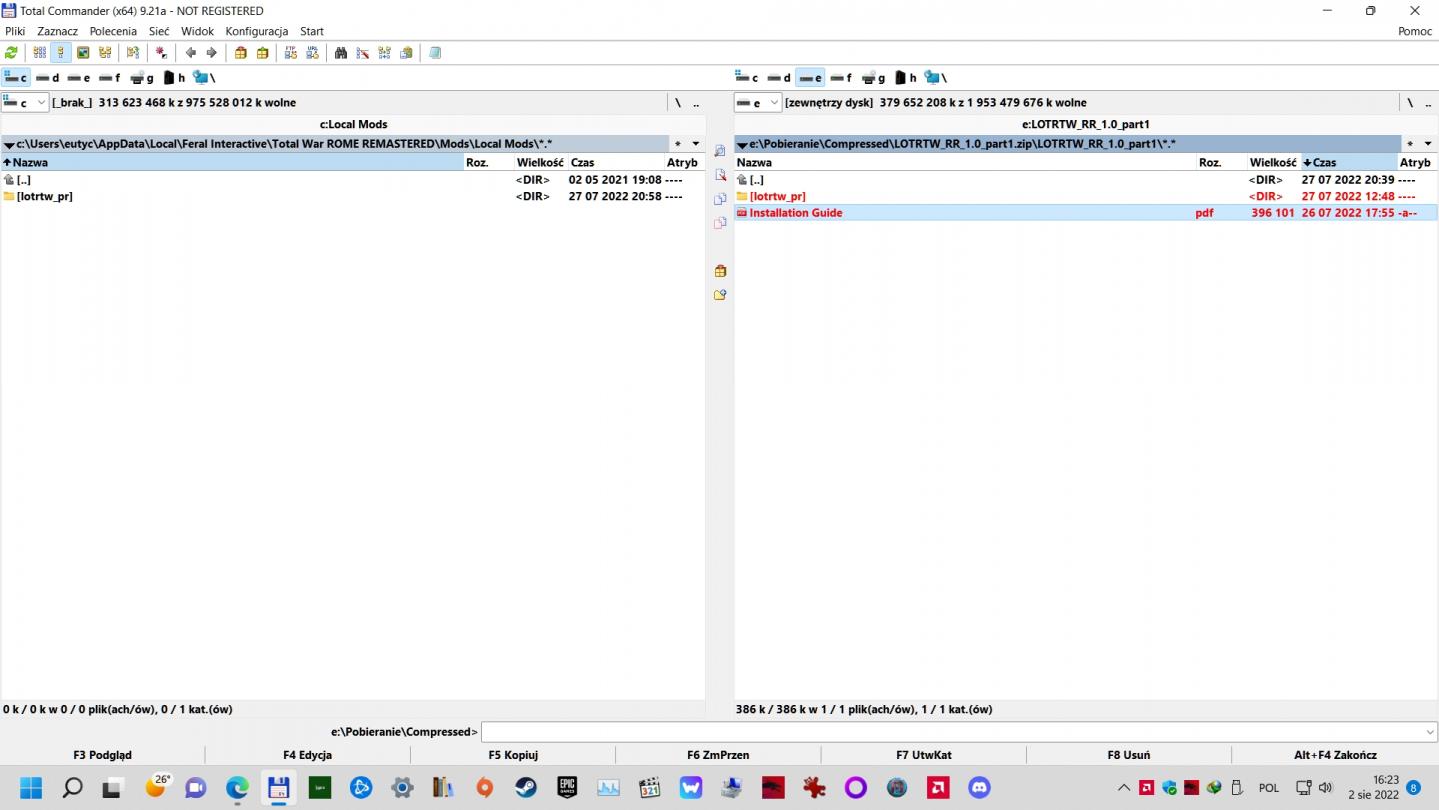Viewport: 1439px width, 810px height.
Task: Switch left panel to drive d
Action: 48,78
